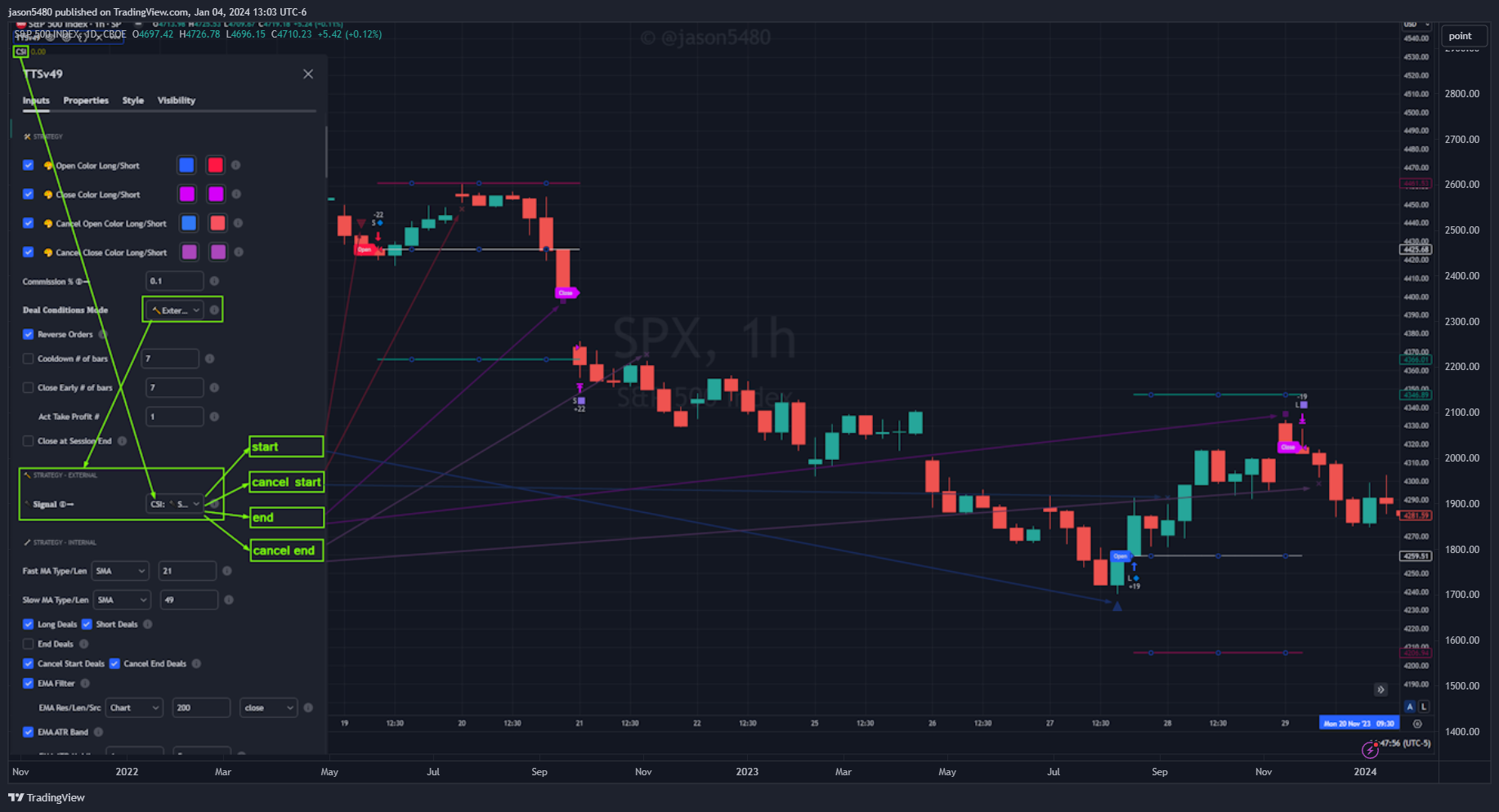Enable Close at Session End checkbox
This screenshot has width=1499, height=812.
(29, 441)
